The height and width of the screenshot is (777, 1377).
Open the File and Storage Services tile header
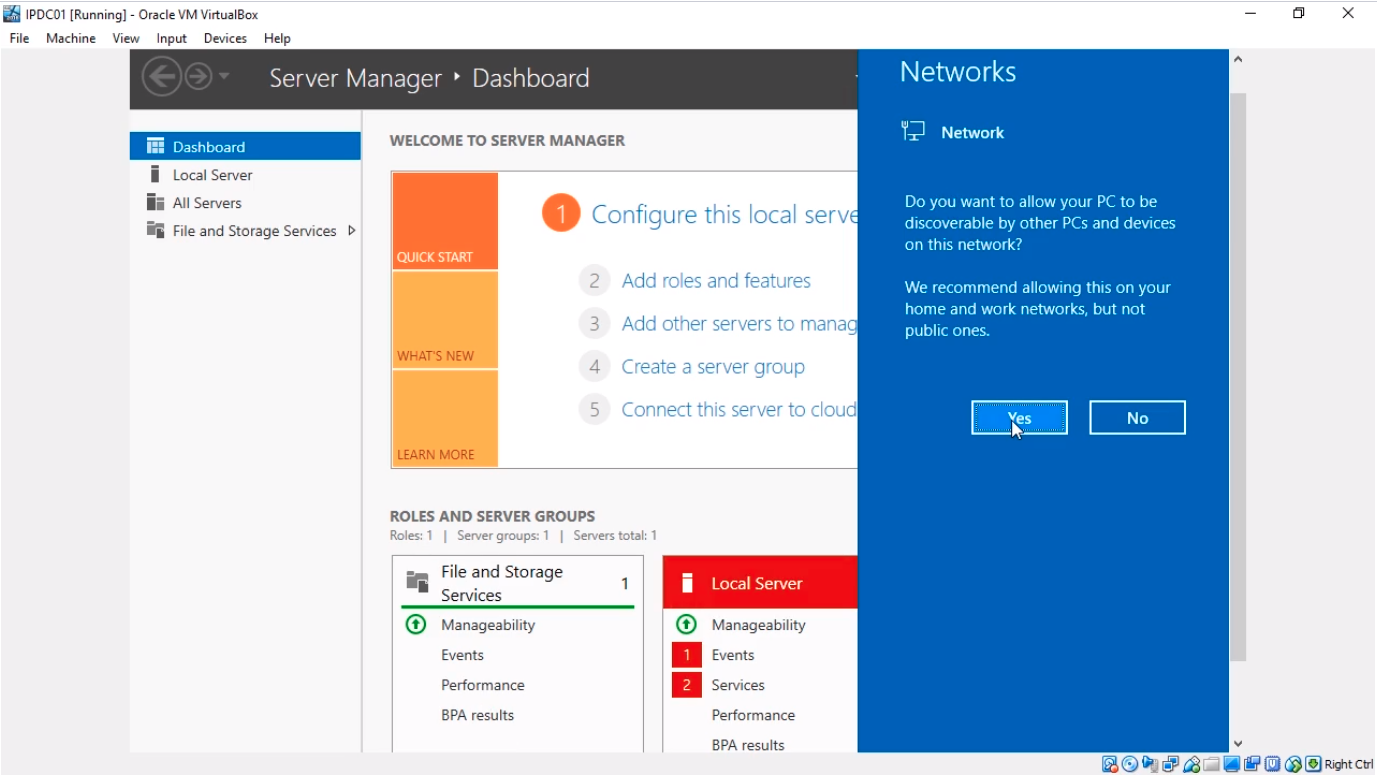(x=517, y=583)
